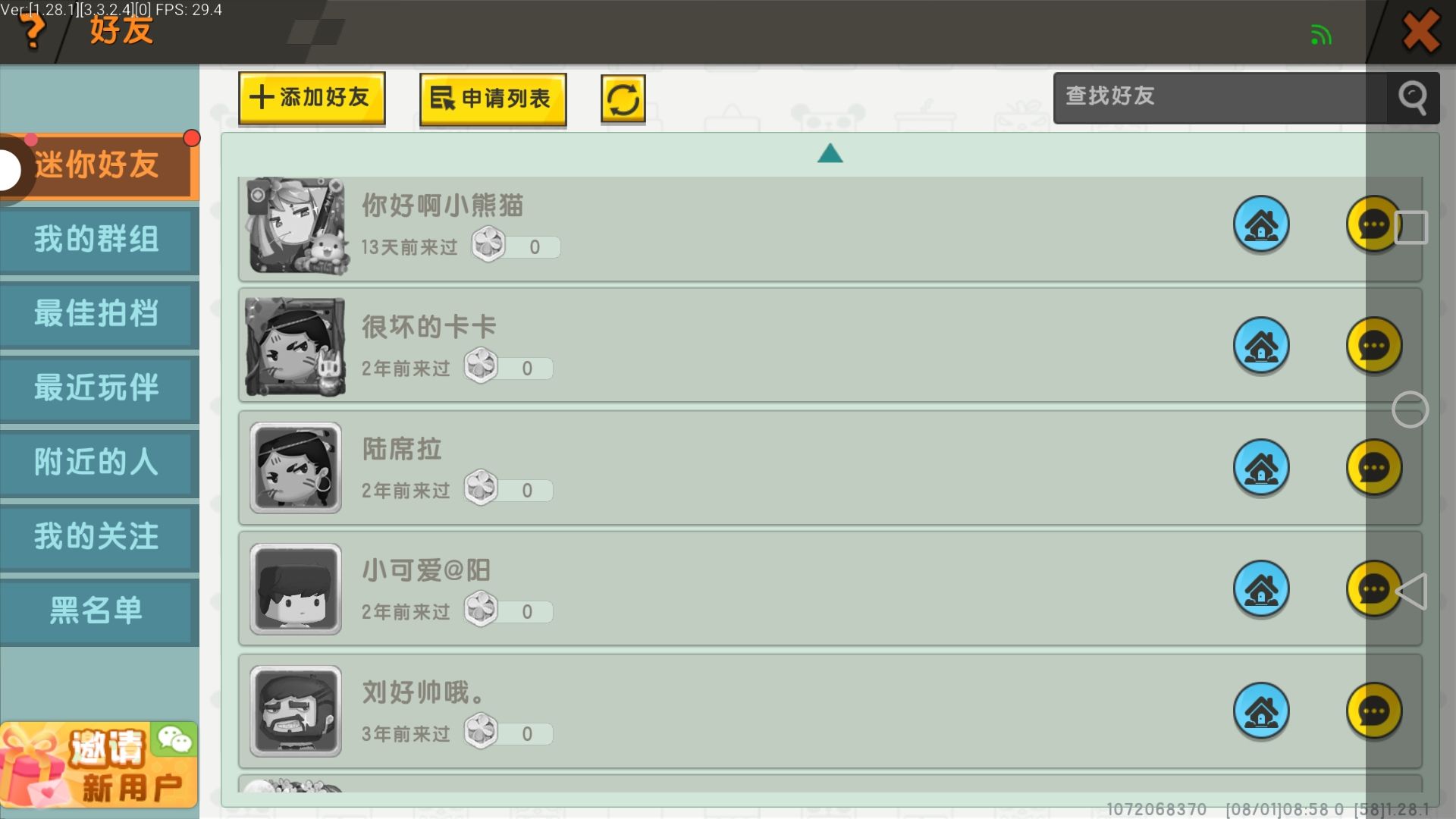Collapse list with the up triangle arrow
The image size is (1456, 819).
[830, 154]
